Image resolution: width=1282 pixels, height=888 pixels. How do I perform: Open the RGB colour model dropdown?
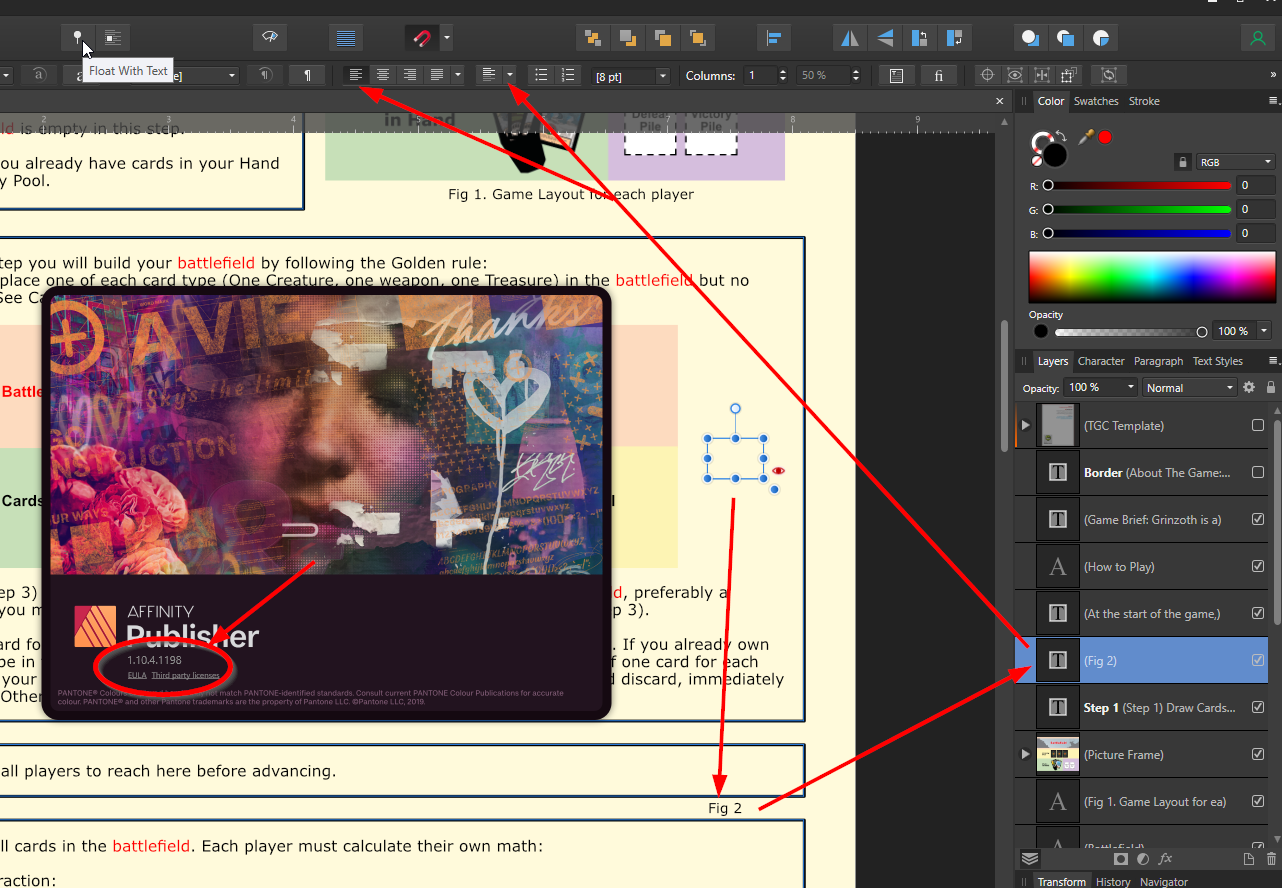1237,162
